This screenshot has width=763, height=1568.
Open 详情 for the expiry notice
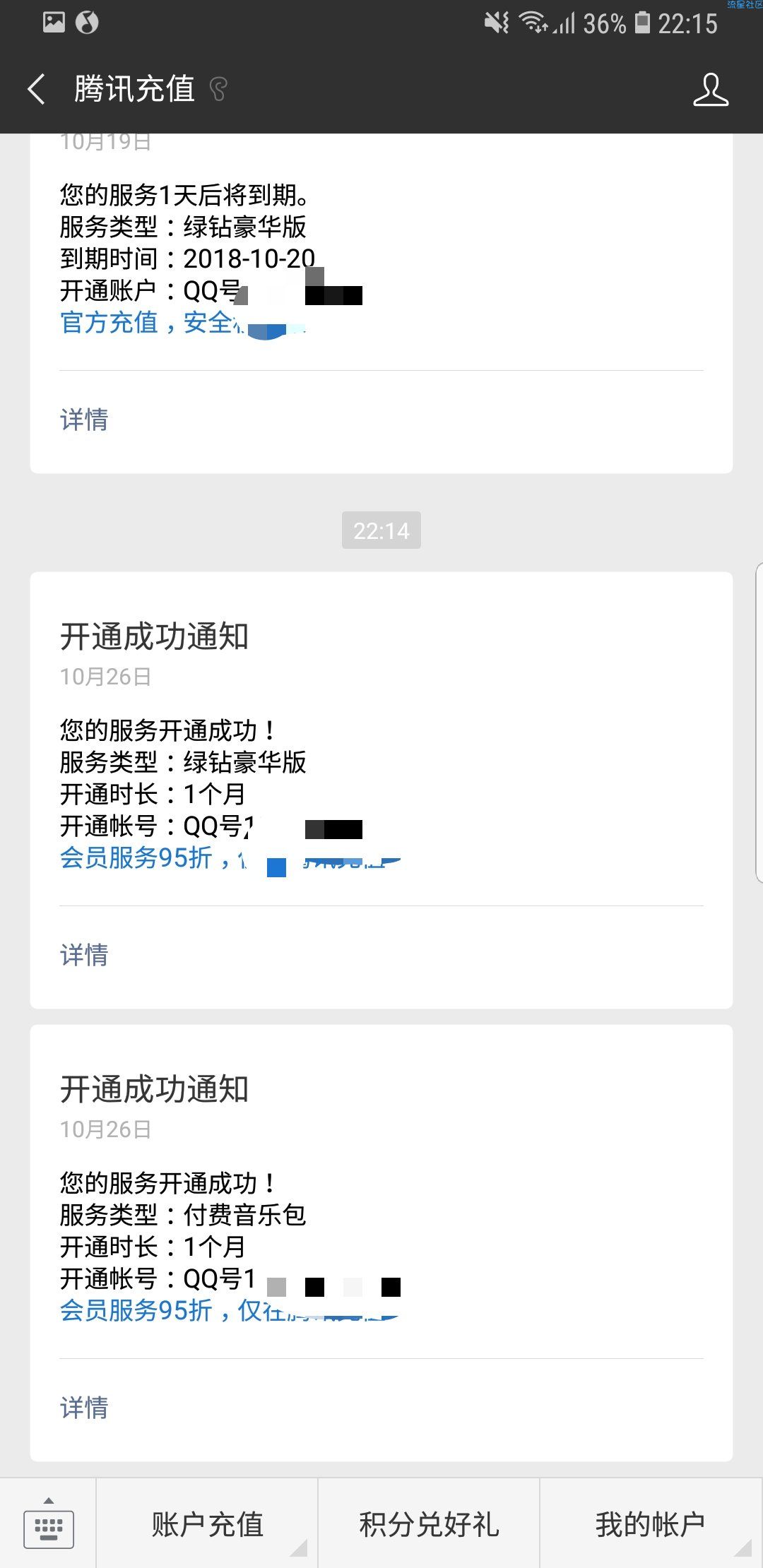tap(84, 420)
